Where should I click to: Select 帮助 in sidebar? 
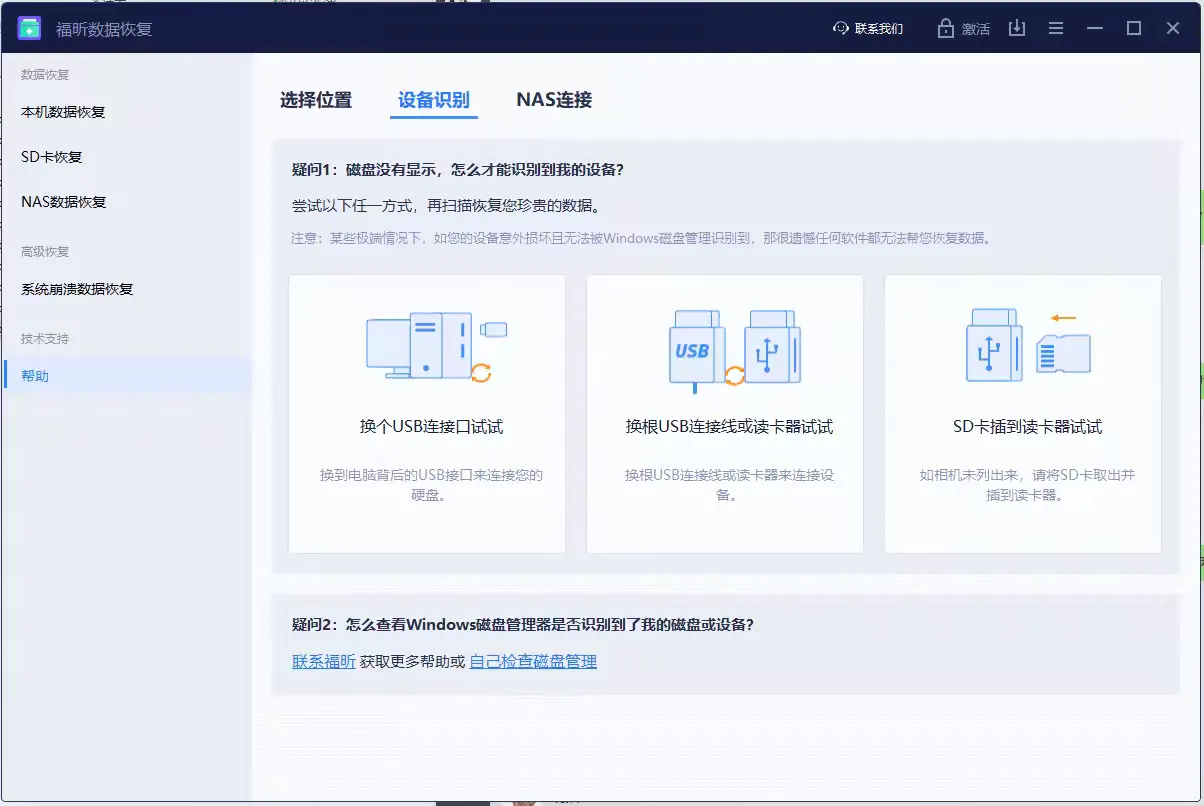(127, 376)
